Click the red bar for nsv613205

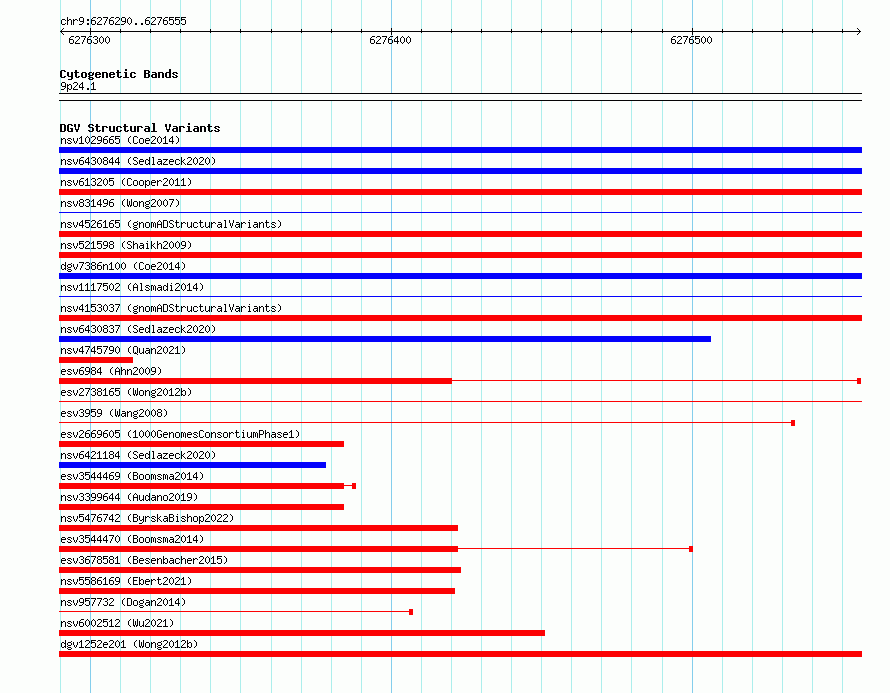(x=460, y=192)
